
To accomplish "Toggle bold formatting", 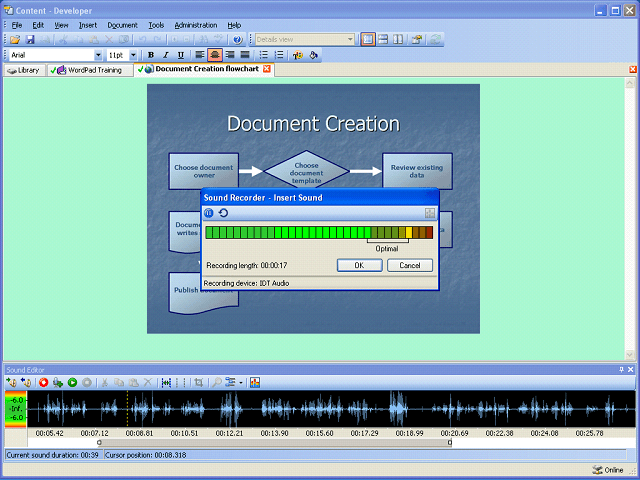I will [x=151, y=55].
